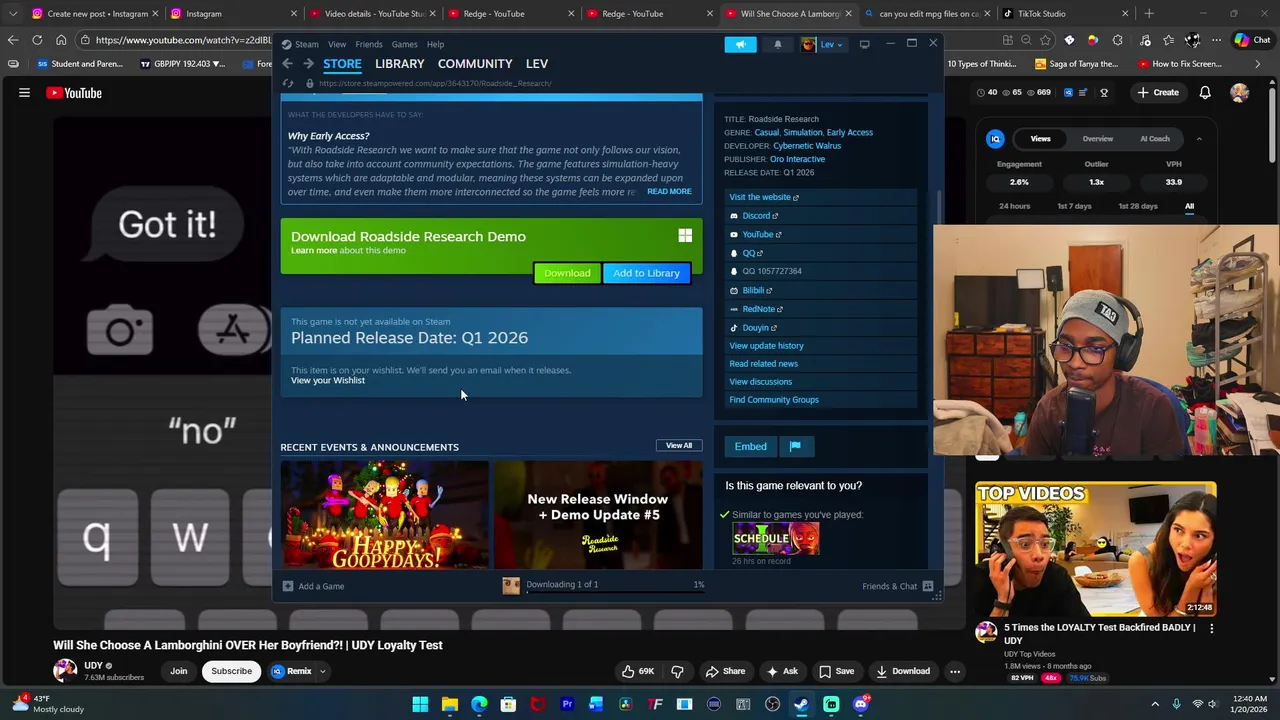1280x720 pixels.
Task: Select the 1st 7 days range in vidIQ
Action: pos(1074,207)
